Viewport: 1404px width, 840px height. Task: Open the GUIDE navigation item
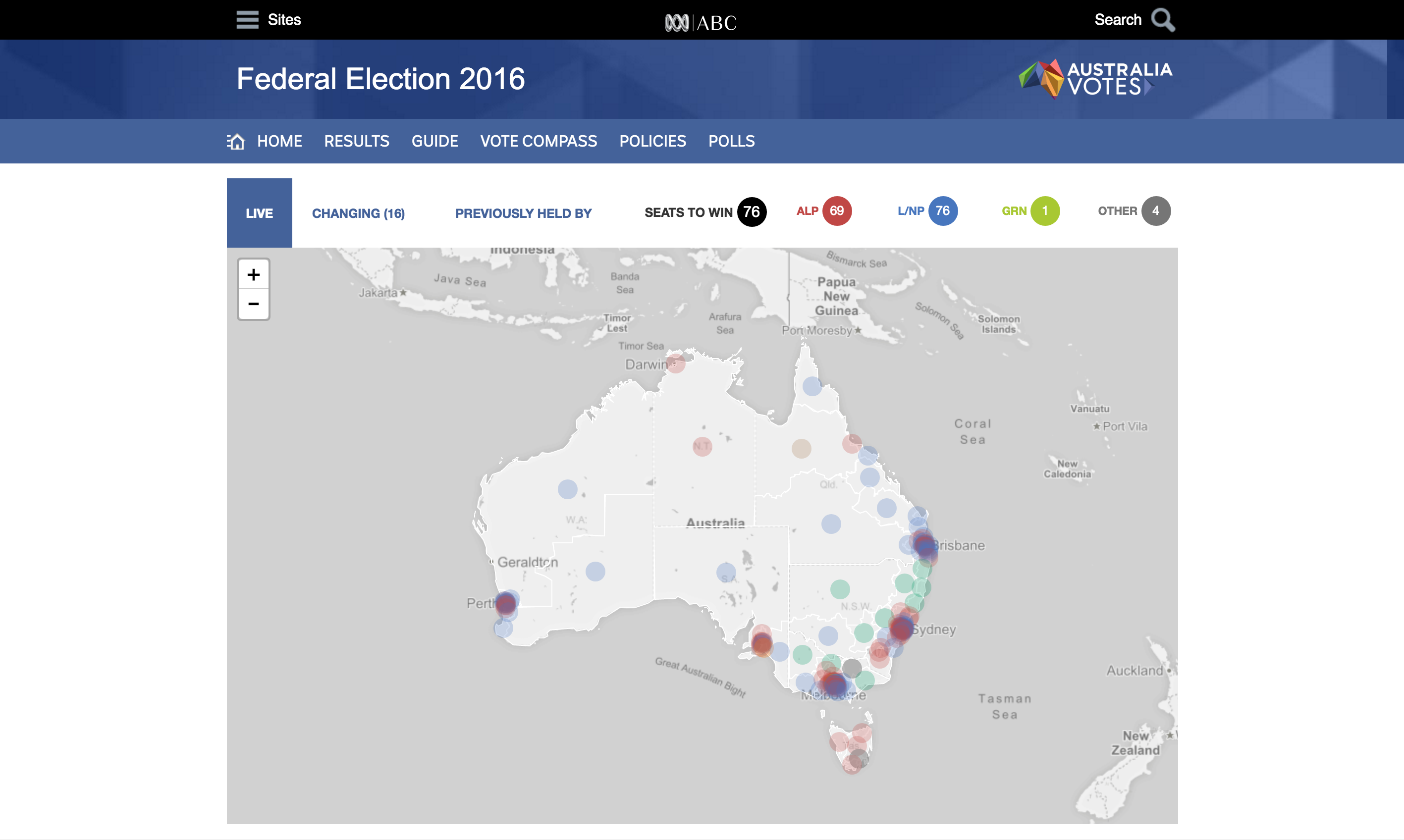coord(435,141)
